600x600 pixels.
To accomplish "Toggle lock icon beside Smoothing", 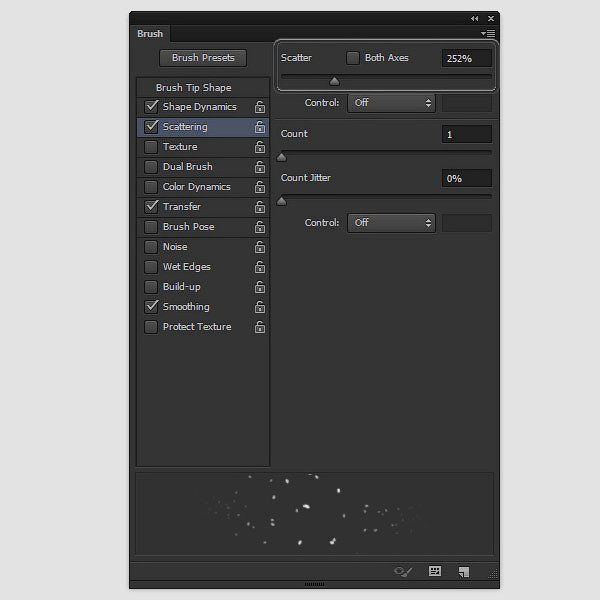I will [x=260, y=307].
